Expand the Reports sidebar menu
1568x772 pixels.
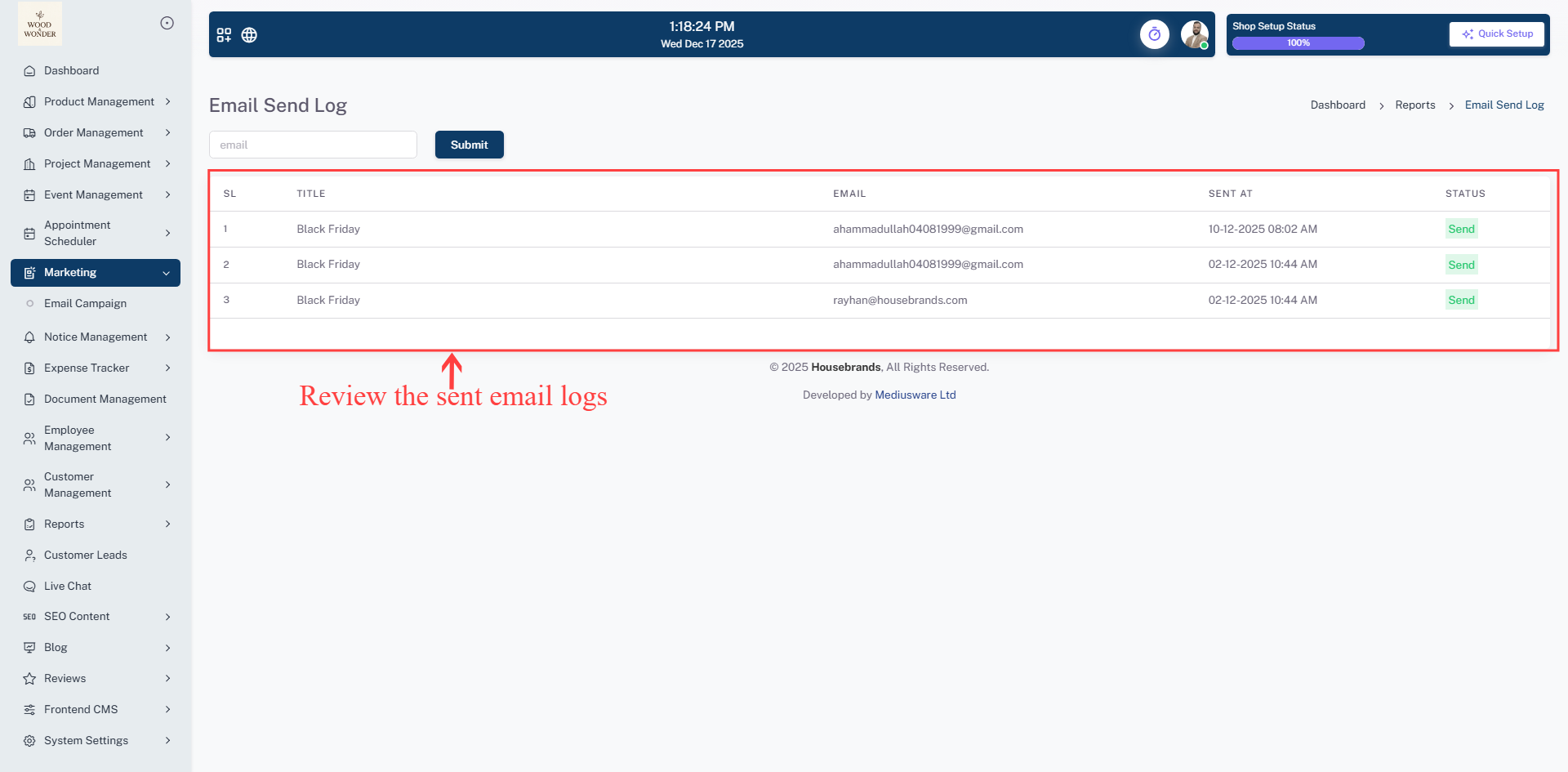pos(167,524)
